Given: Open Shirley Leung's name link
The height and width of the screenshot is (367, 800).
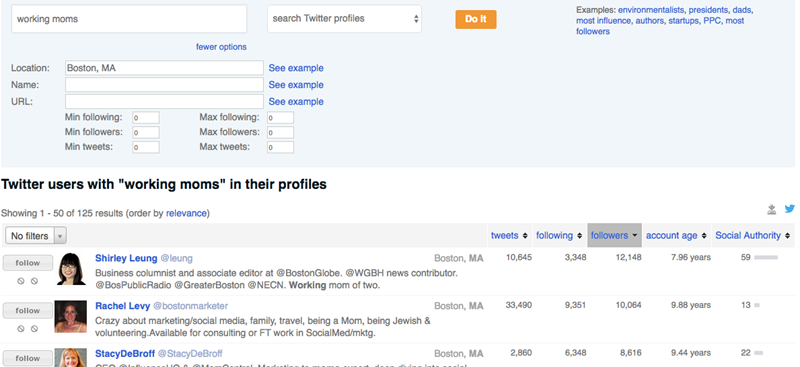Looking at the screenshot, I should (x=126, y=258).
